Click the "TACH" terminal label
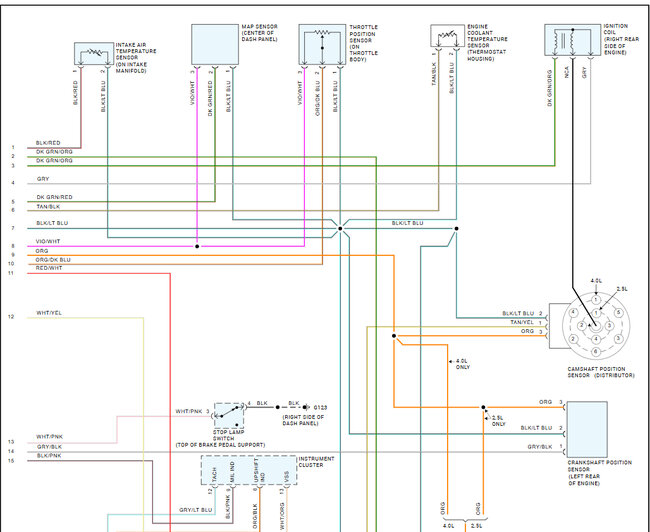 [x=214, y=474]
